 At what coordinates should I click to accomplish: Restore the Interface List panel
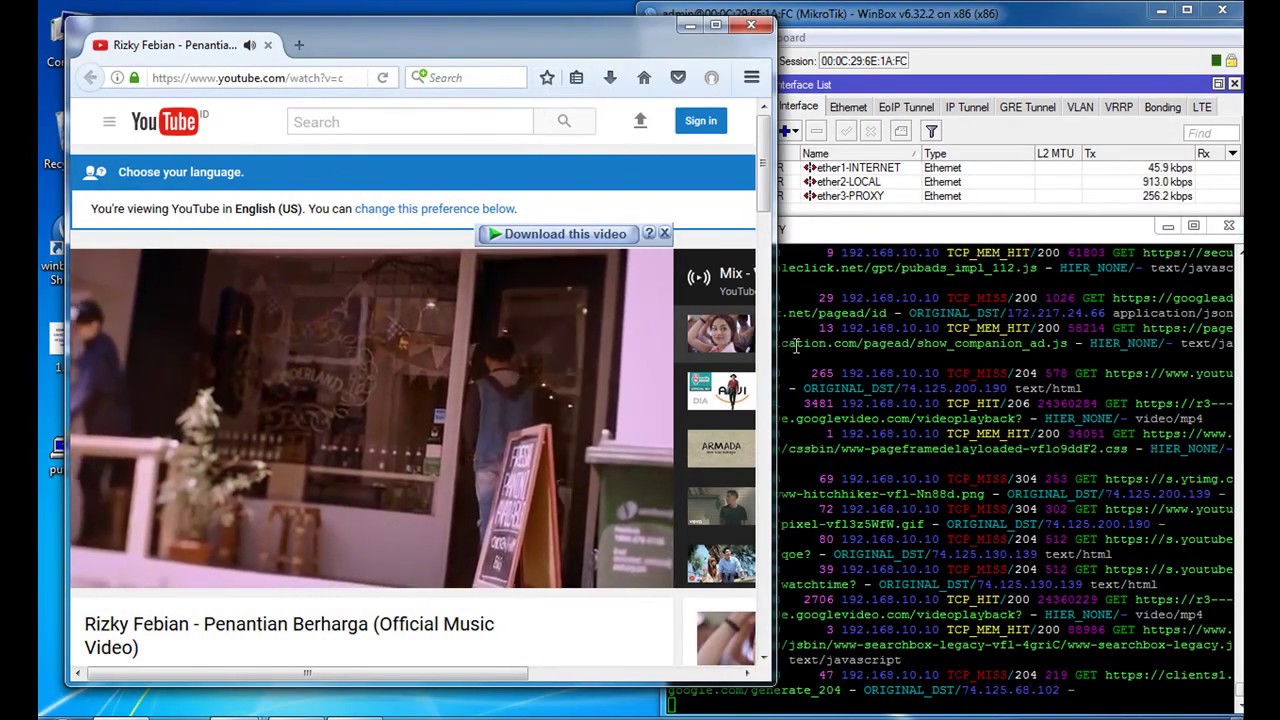[x=1218, y=84]
